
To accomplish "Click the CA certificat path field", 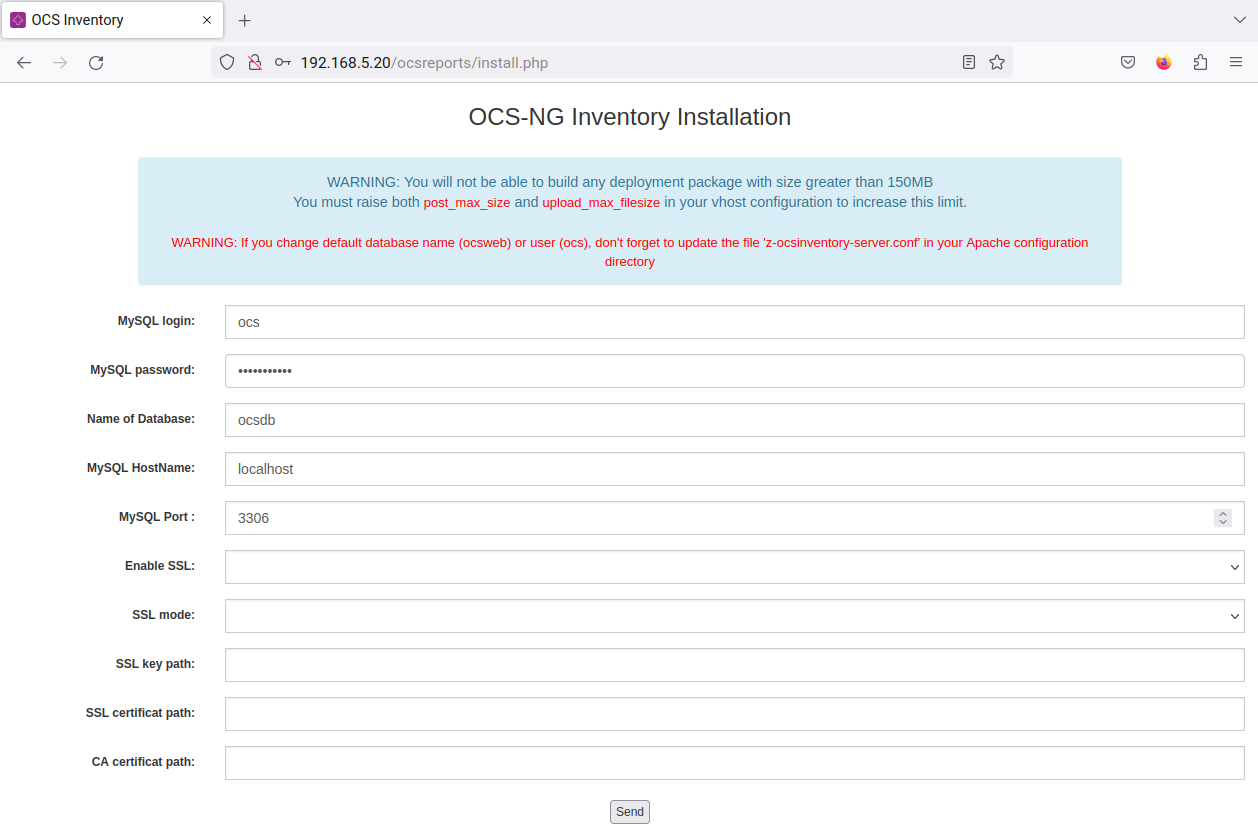I will point(734,763).
